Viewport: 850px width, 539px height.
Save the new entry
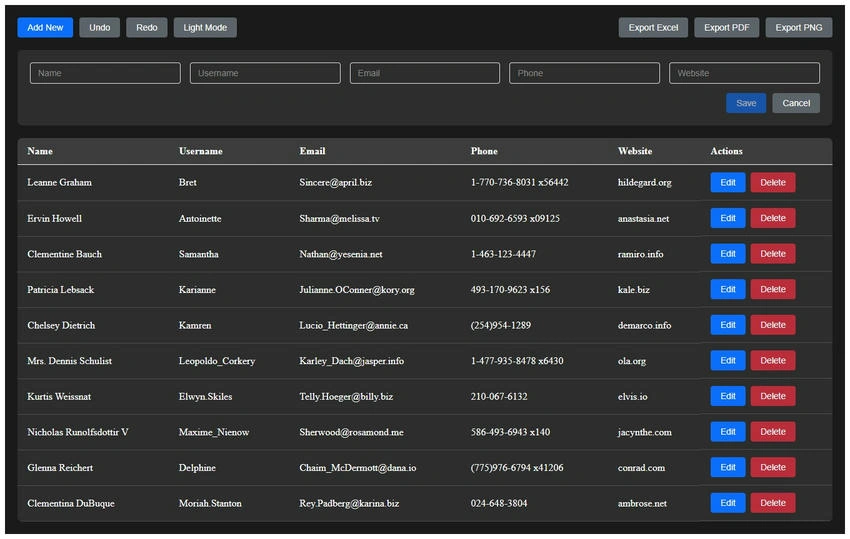coord(746,103)
